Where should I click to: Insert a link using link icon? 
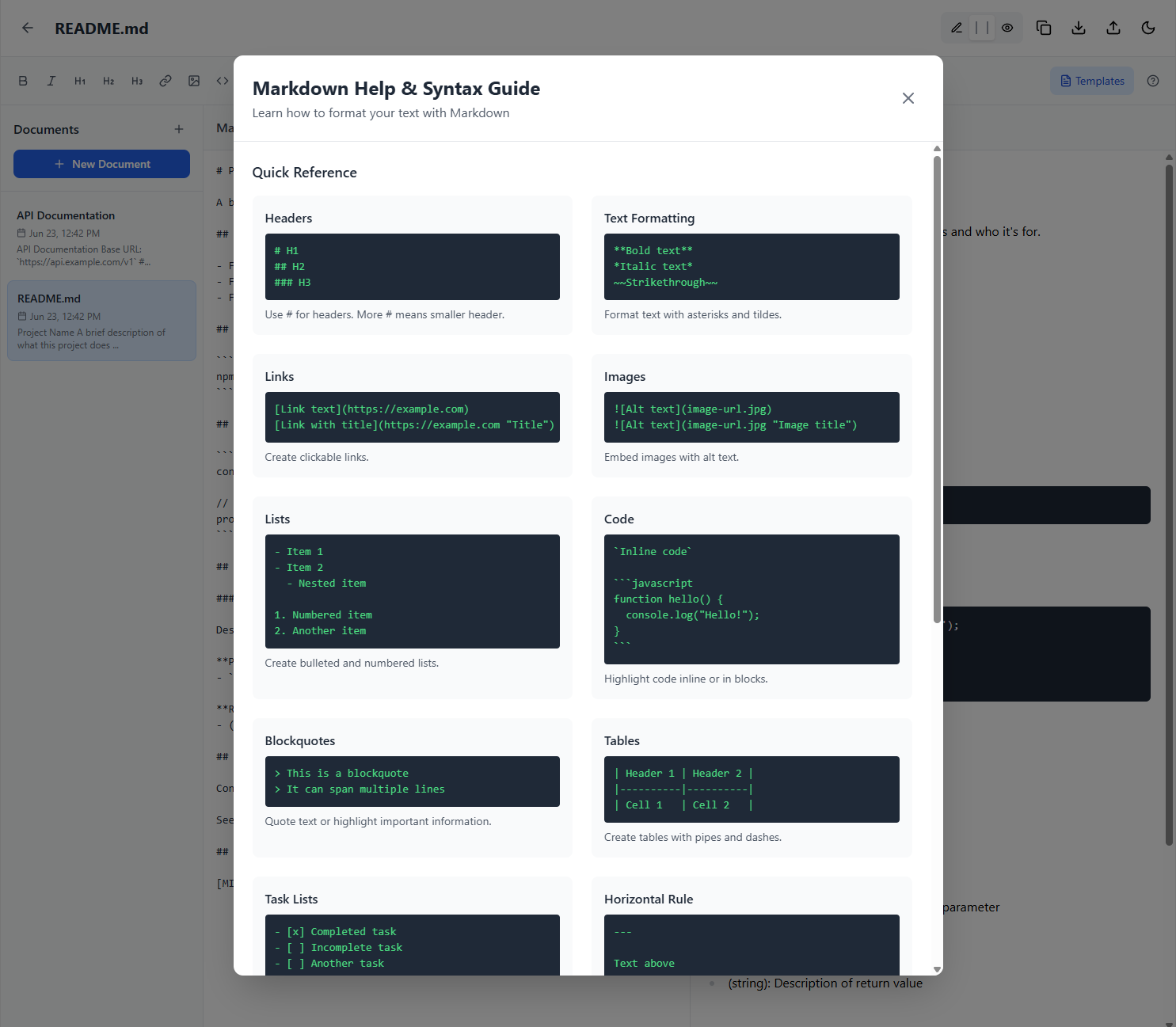[x=166, y=81]
